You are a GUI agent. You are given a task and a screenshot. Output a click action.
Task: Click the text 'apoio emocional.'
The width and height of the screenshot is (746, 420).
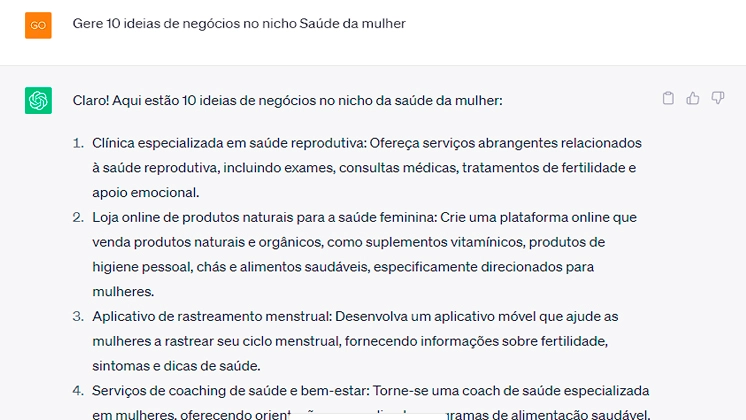pyautogui.click(x=146, y=193)
